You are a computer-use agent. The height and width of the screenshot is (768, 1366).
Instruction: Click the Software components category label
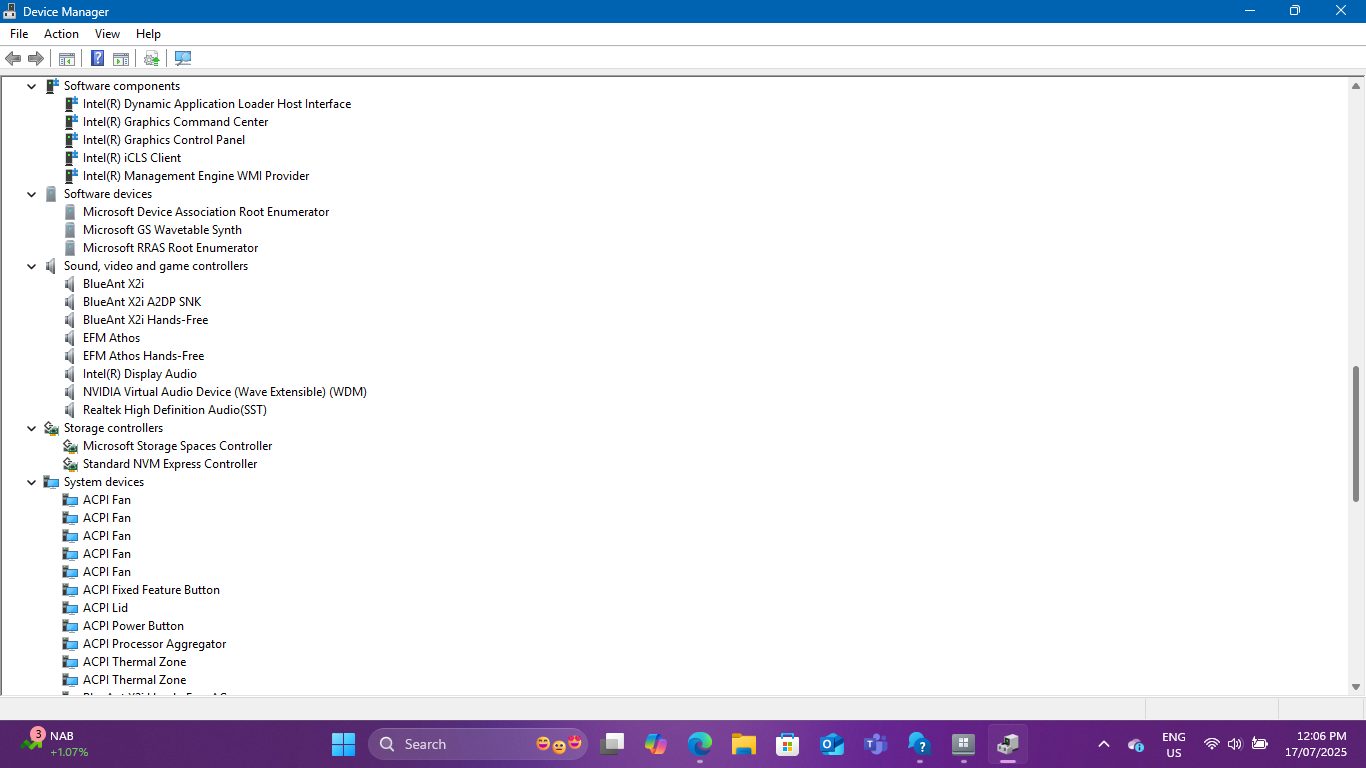(122, 86)
